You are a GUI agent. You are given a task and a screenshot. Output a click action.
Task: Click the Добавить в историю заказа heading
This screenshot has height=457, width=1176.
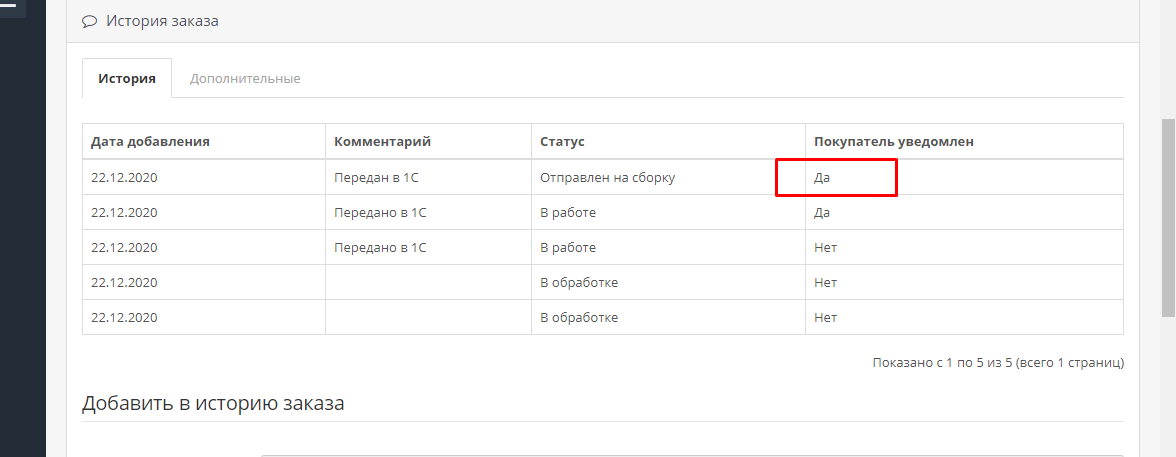tap(213, 403)
